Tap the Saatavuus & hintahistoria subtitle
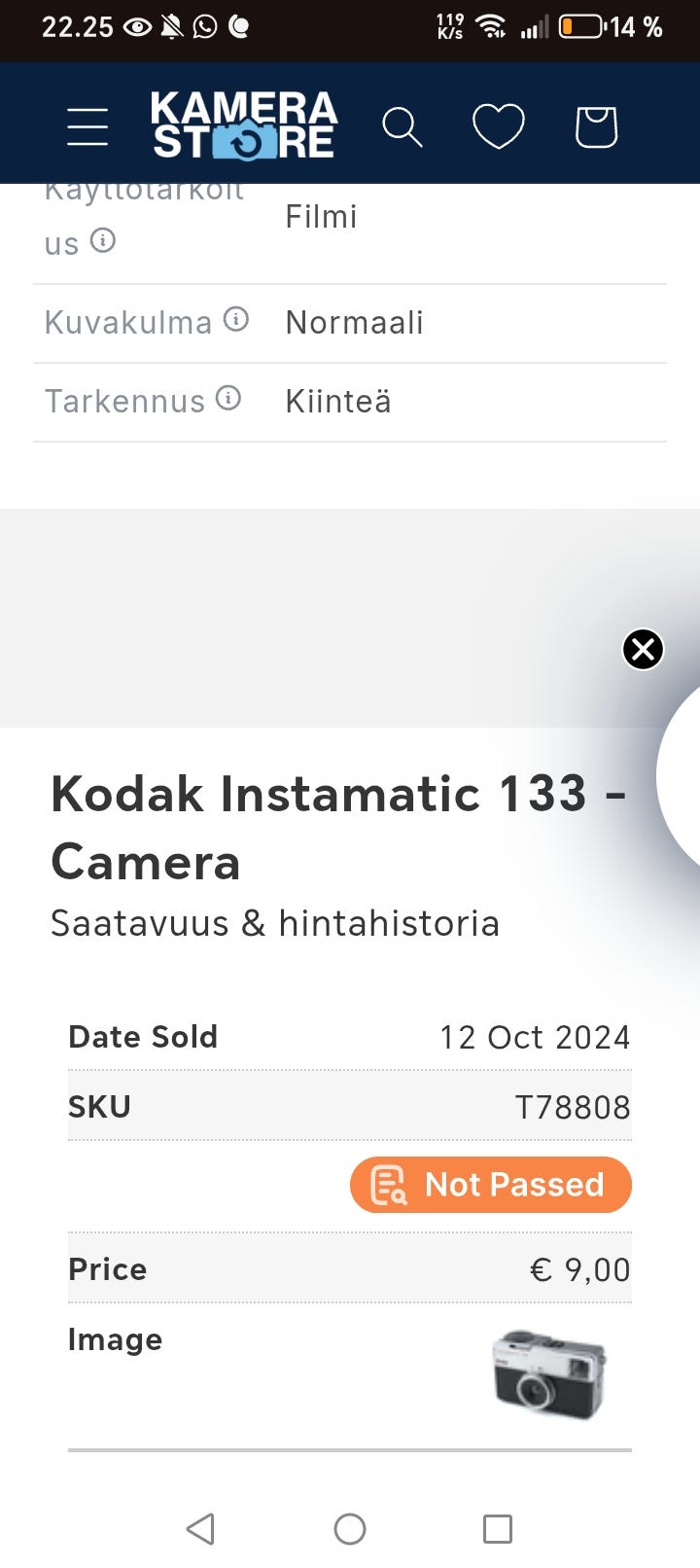This screenshot has height=1568, width=700. tap(274, 923)
